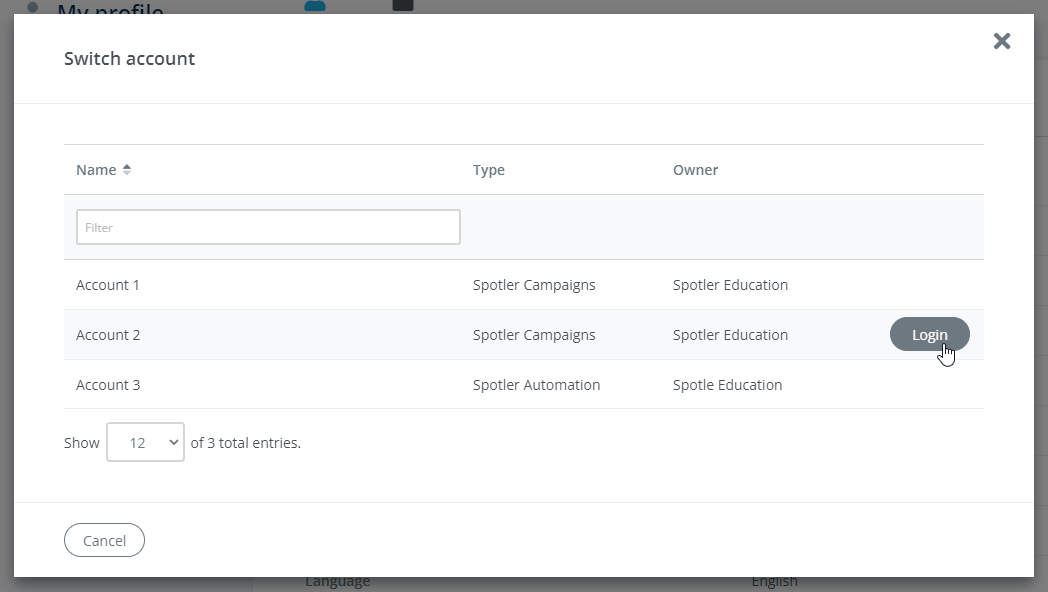Open the Show entries count dropdown
1048x592 pixels.
coord(145,442)
